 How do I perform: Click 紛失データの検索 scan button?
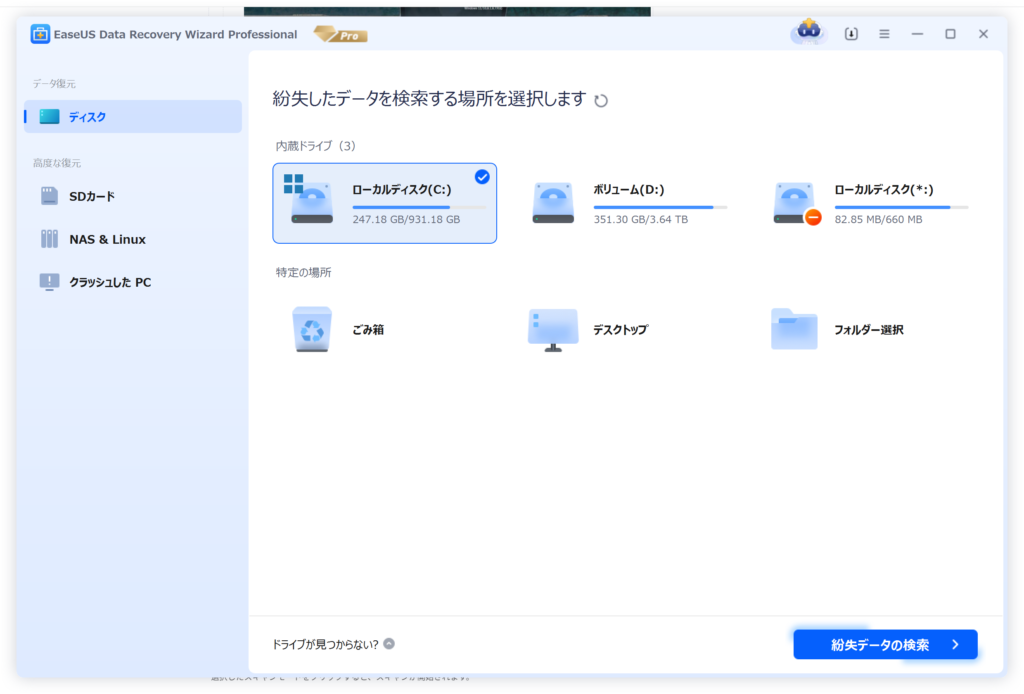[885, 645]
